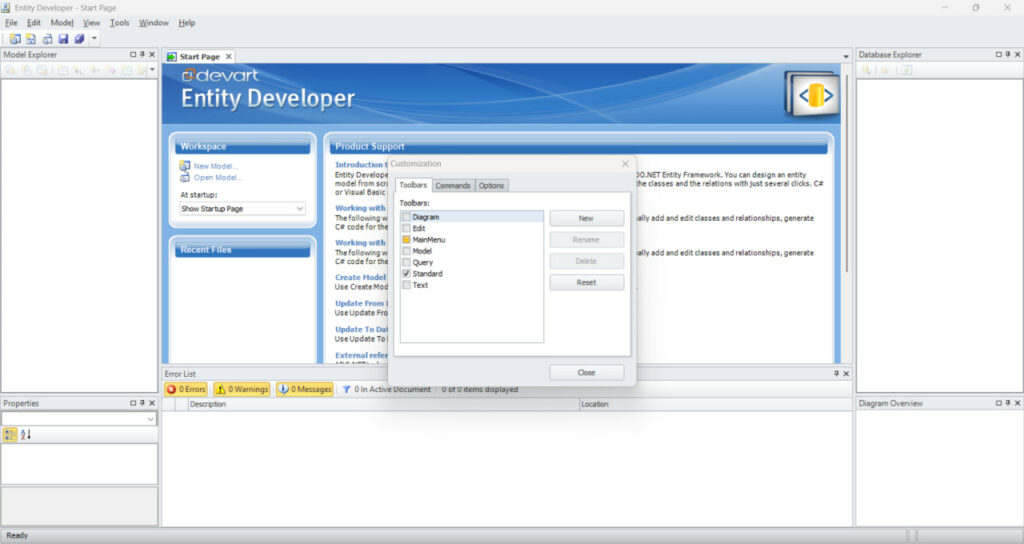Check the Query toolbar checkbox
1024x544 pixels.
[x=406, y=262]
